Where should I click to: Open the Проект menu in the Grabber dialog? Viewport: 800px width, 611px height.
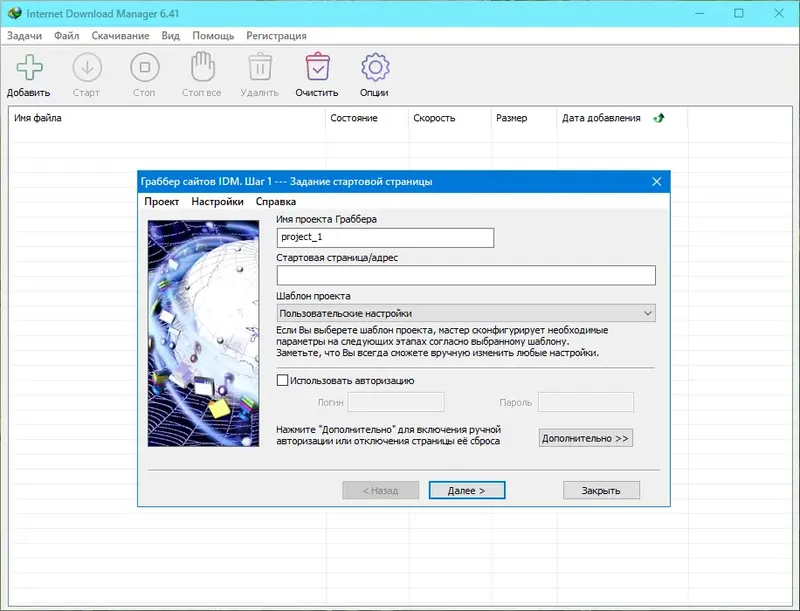tap(164, 201)
